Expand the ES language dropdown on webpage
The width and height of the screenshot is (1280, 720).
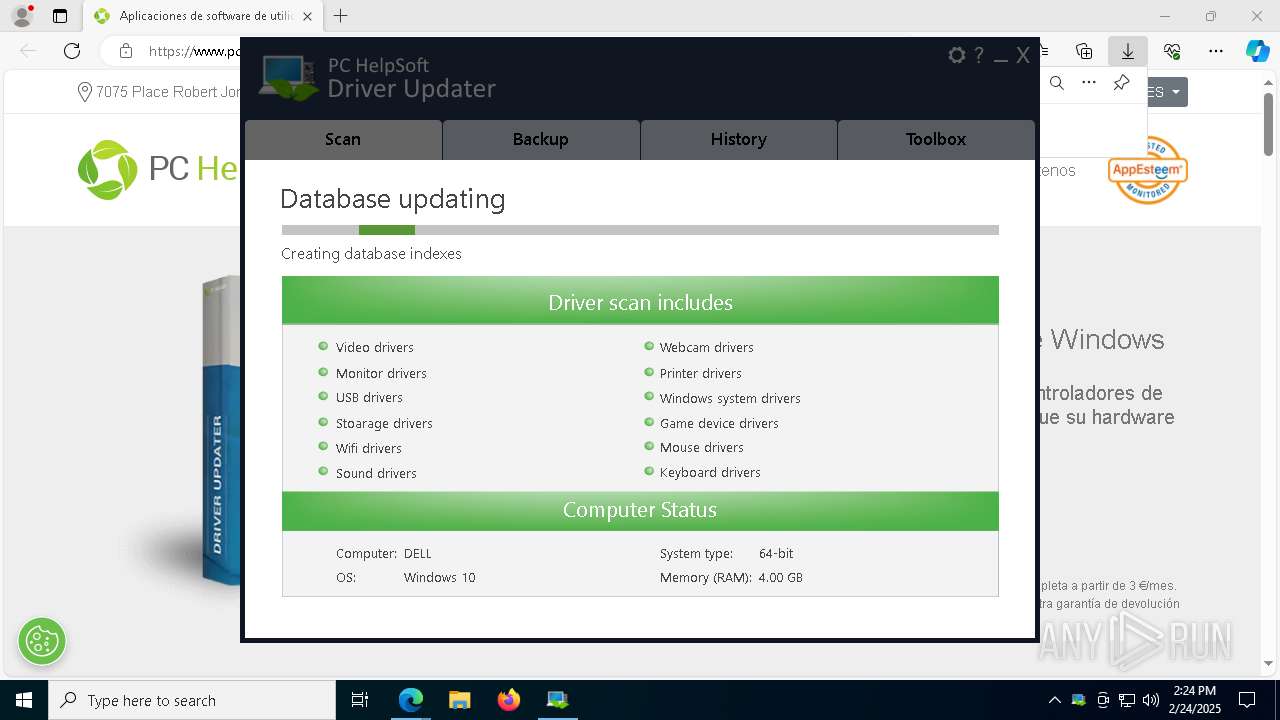tap(1167, 92)
